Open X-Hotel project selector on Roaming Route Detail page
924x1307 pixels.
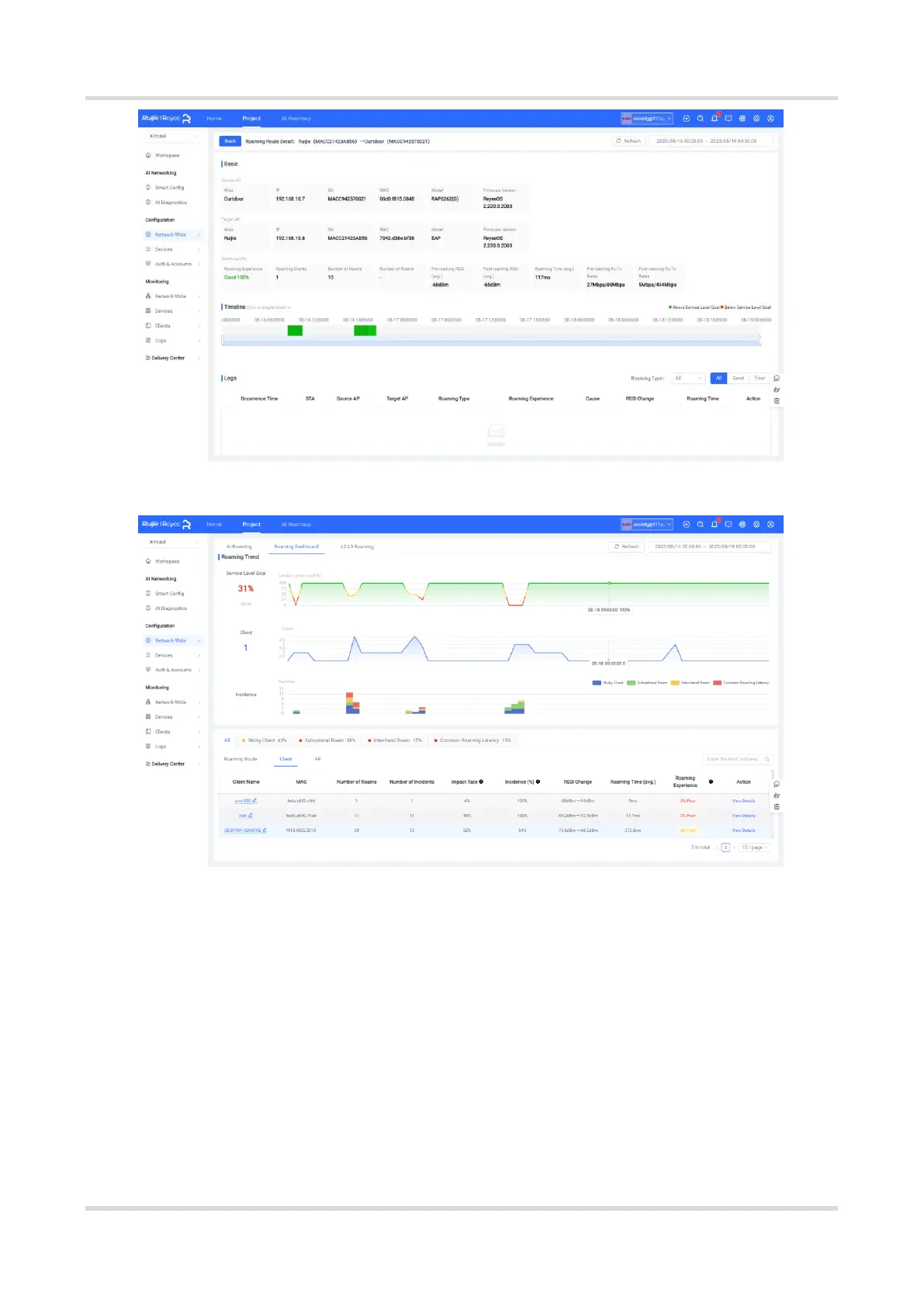tap(173, 136)
